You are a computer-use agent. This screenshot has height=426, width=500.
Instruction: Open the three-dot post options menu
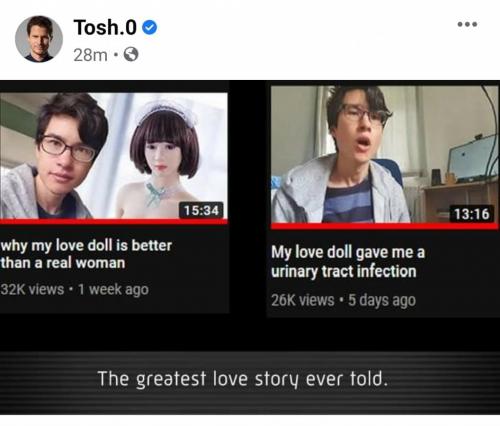[x=467, y=24]
